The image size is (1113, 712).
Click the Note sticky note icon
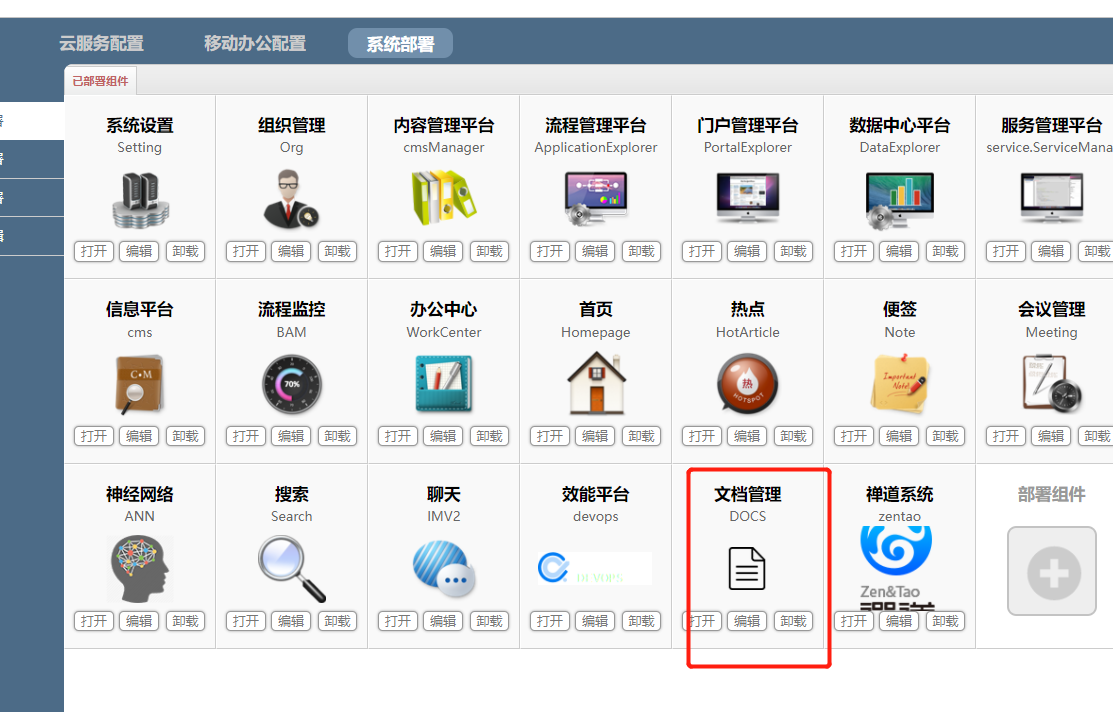899,384
